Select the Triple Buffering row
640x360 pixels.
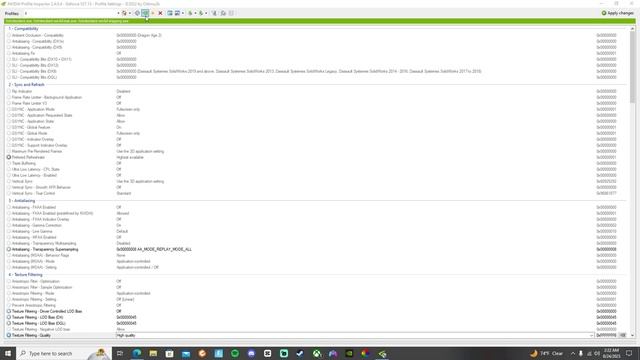317,163
